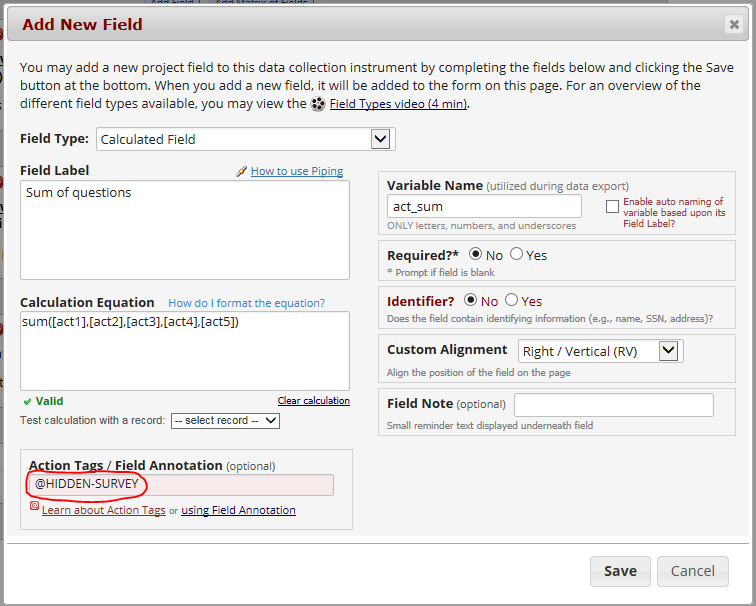Open the Field Types video link

(x=398, y=104)
